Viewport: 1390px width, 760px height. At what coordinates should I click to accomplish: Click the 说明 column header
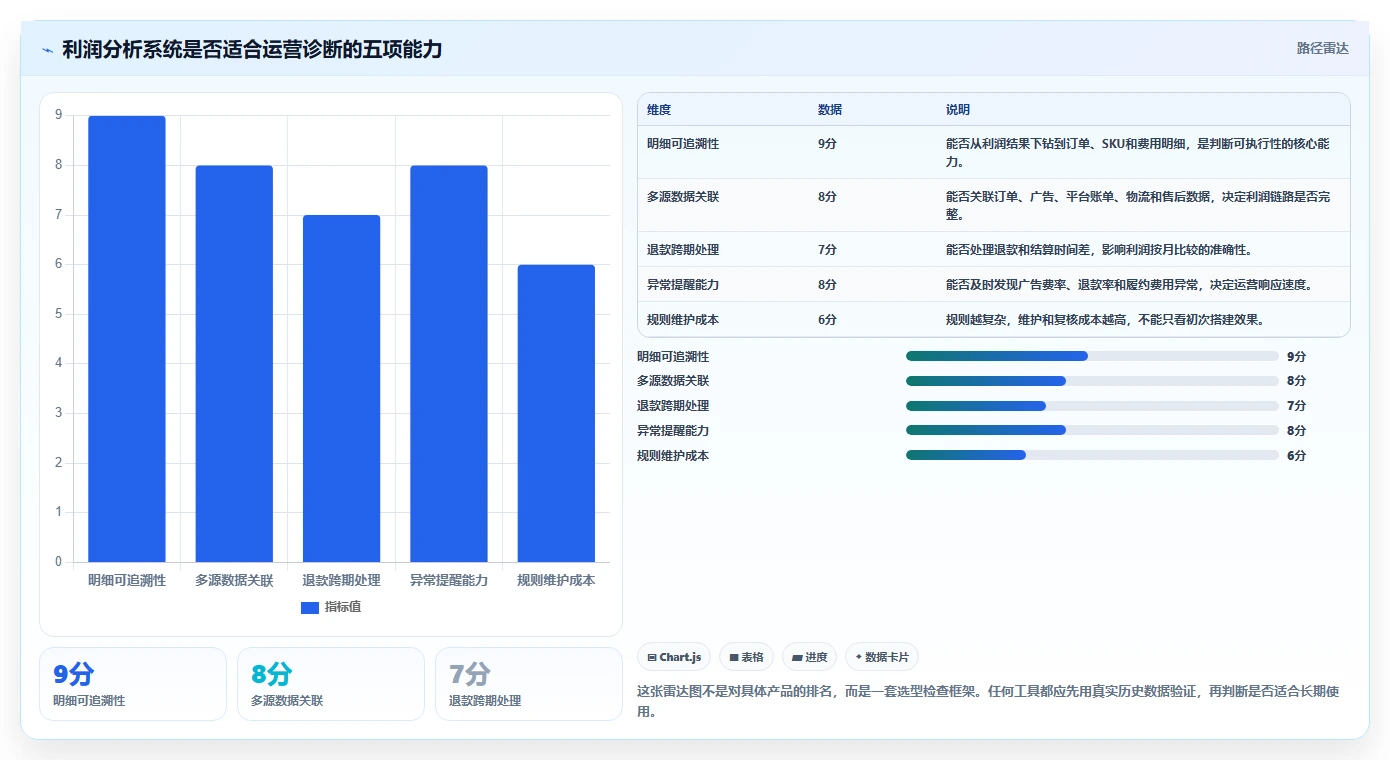point(958,110)
